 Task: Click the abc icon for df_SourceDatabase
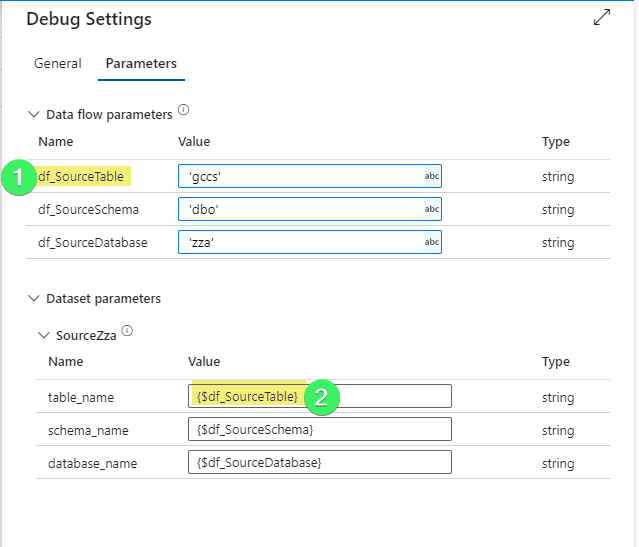432,242
